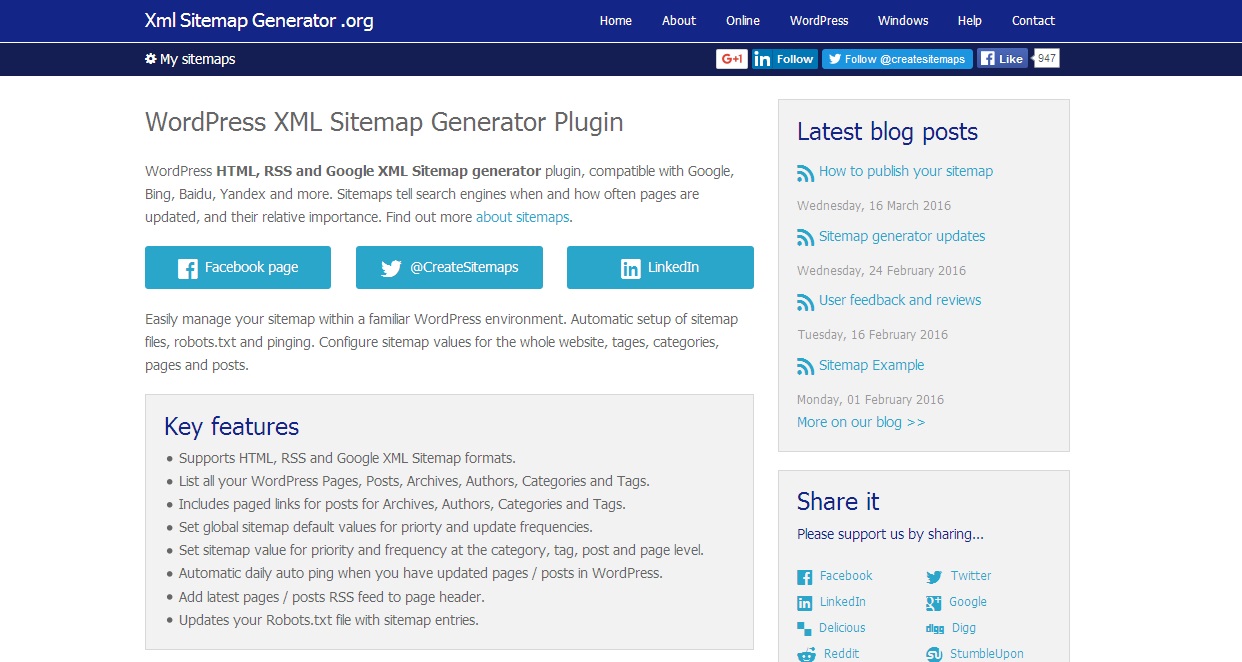Click the Facebook Like counter showing 947
Viewport: 1242px width, 662px height.
pos(1045,58)
